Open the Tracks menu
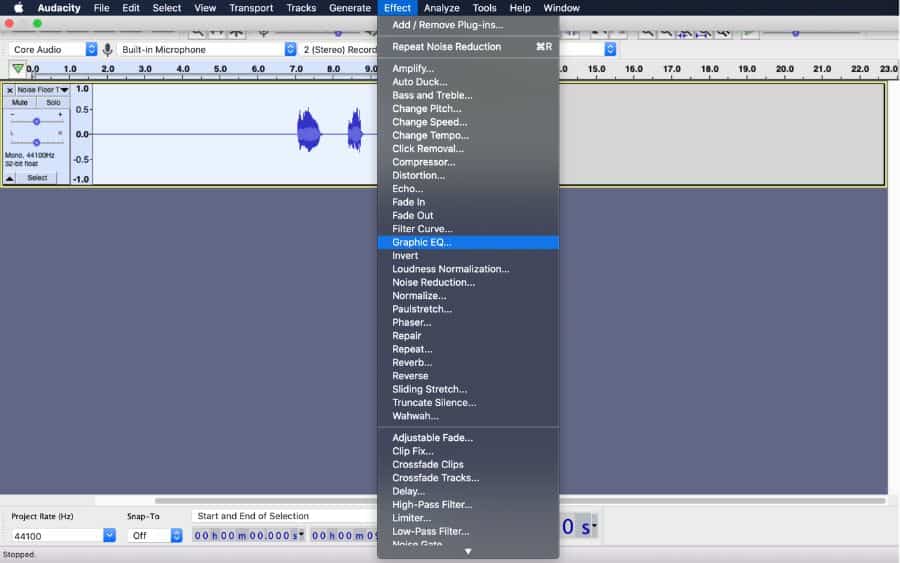Viewport: 900px width, 563px height. point(301,8)
